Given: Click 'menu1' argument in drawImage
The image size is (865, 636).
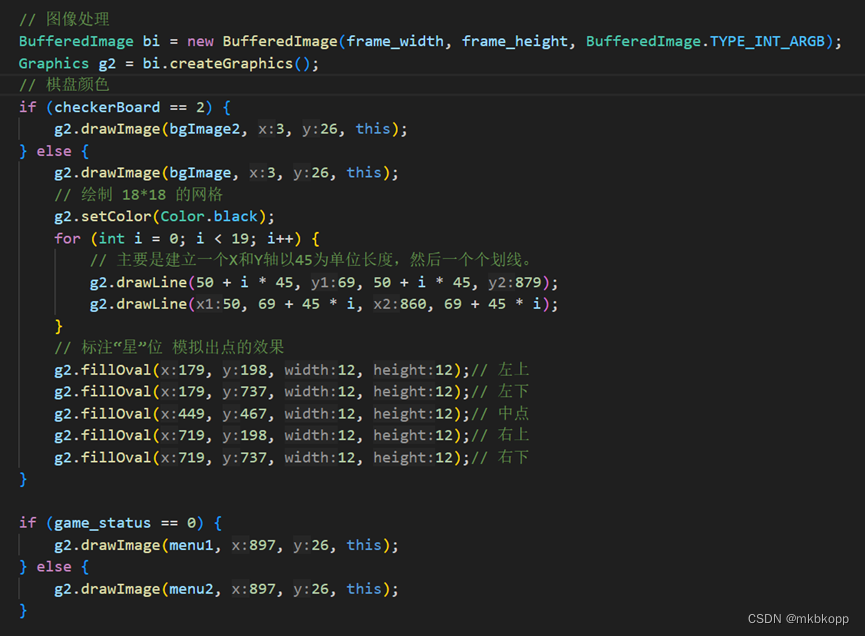Looking at the screenshot, I should coord(191,545).
